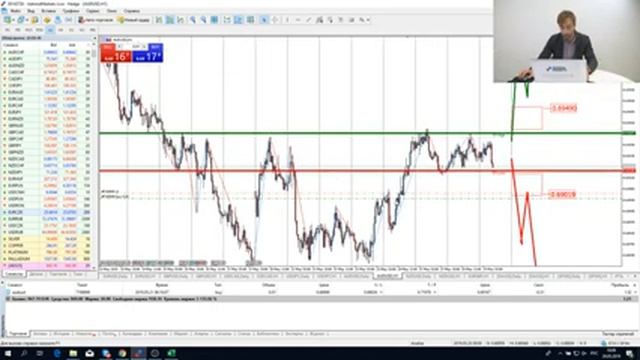Select the open audusd position row
The height and width of the screenshot is (360, 640).
click(x=320, y=292)
